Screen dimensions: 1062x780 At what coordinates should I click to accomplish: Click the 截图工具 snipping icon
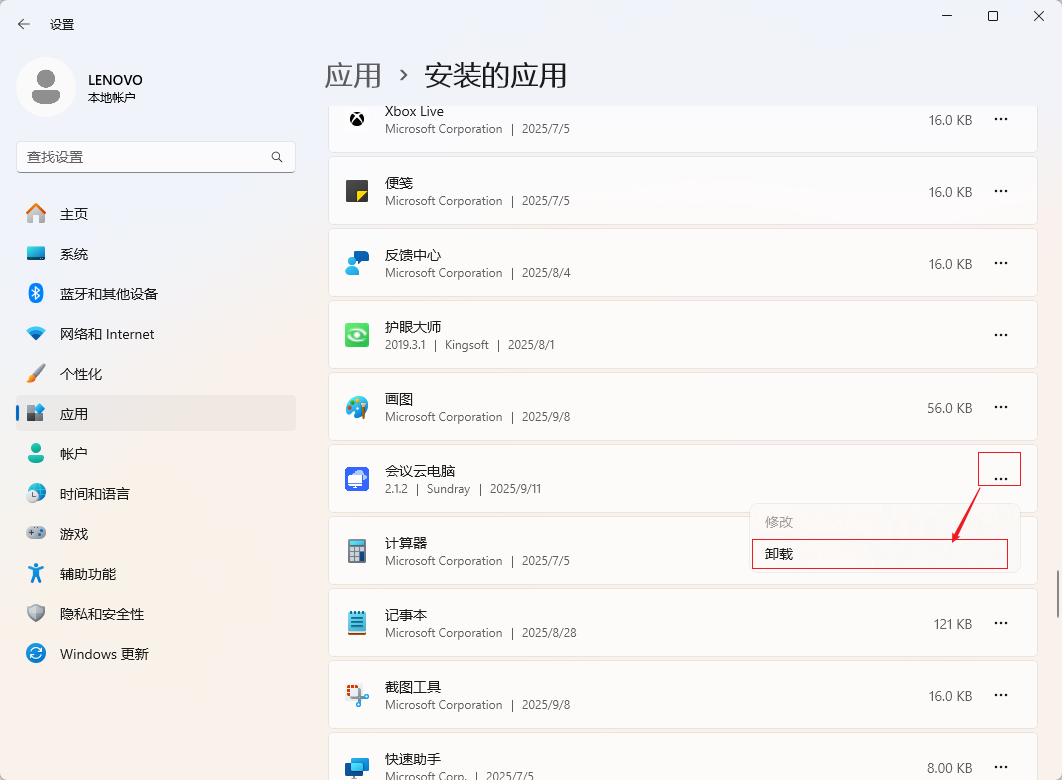(357, 695)
